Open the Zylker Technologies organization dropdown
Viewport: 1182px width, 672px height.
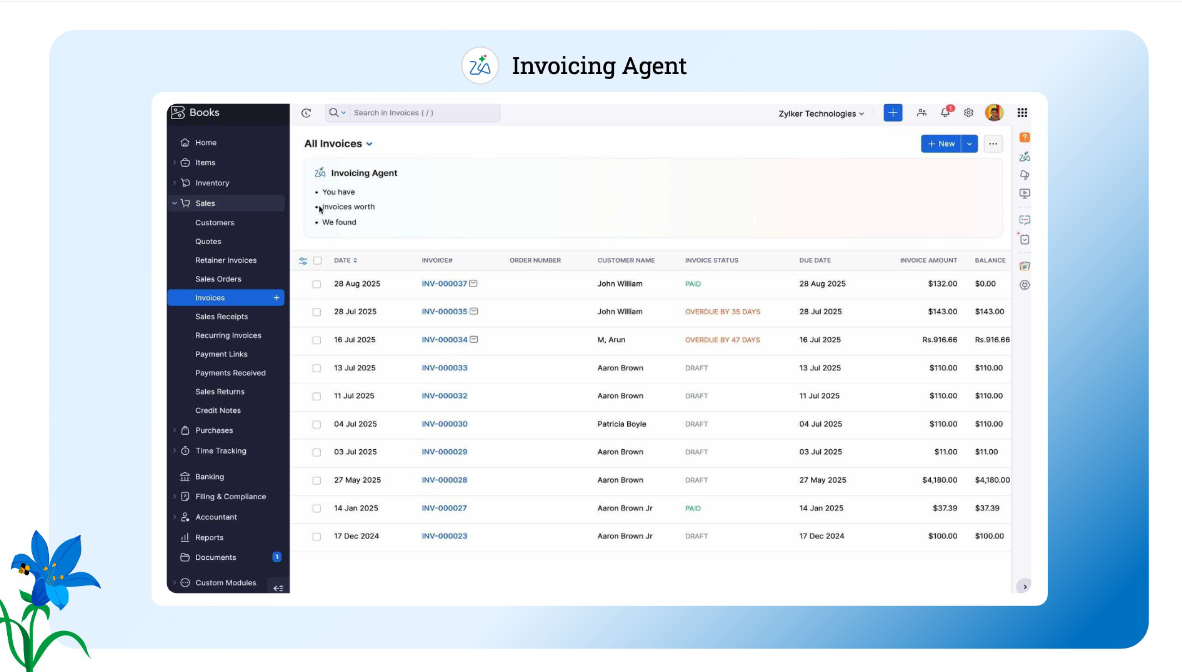point(821,114)
